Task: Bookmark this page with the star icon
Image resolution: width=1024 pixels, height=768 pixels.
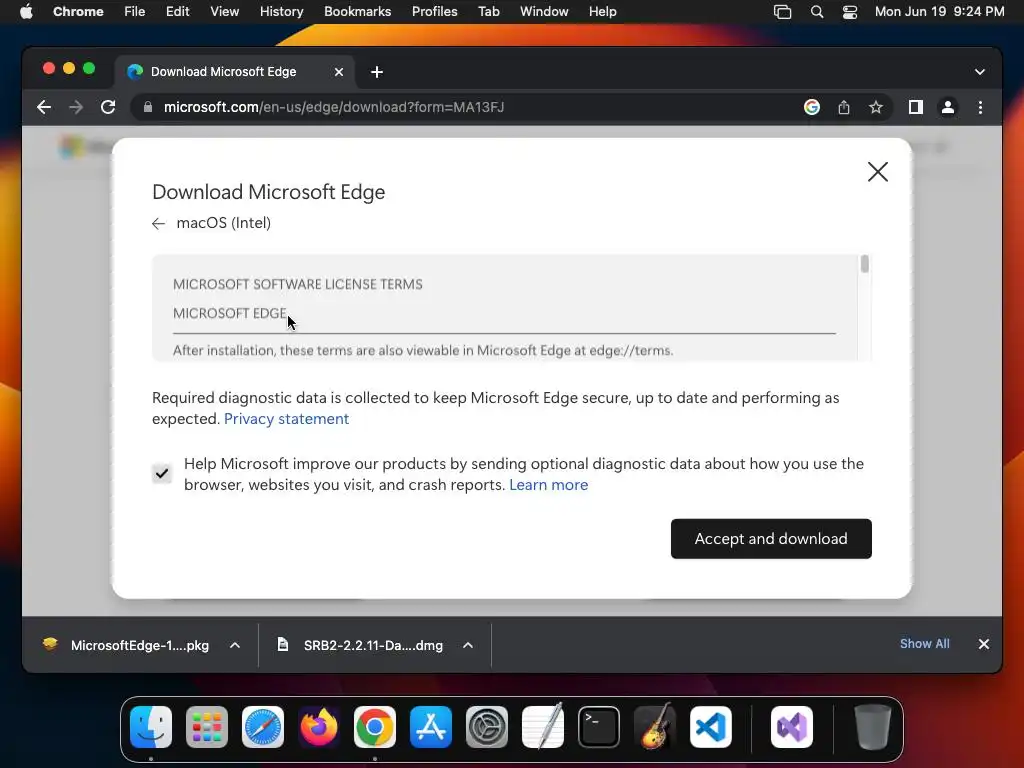Action: (876, 107)
